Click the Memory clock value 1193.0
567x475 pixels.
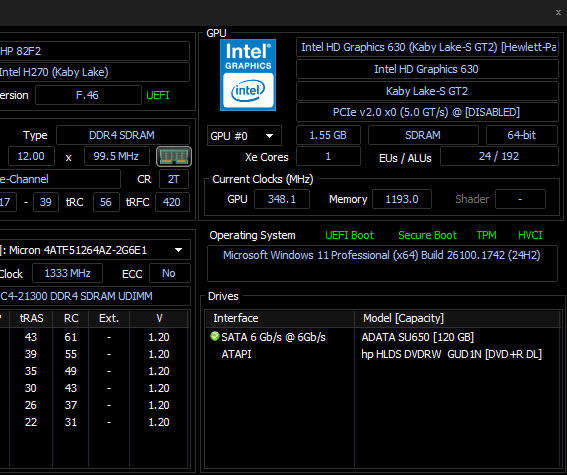coord(402,199)
